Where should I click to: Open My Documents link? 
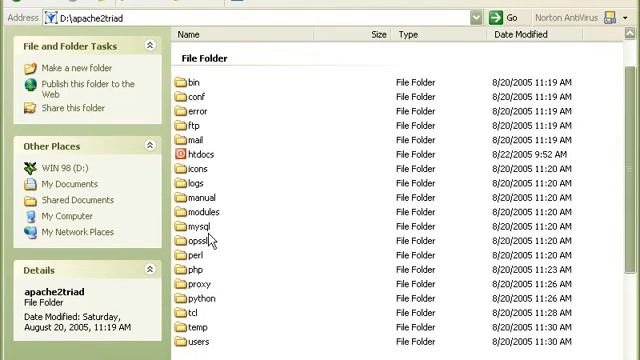(69, 184)
